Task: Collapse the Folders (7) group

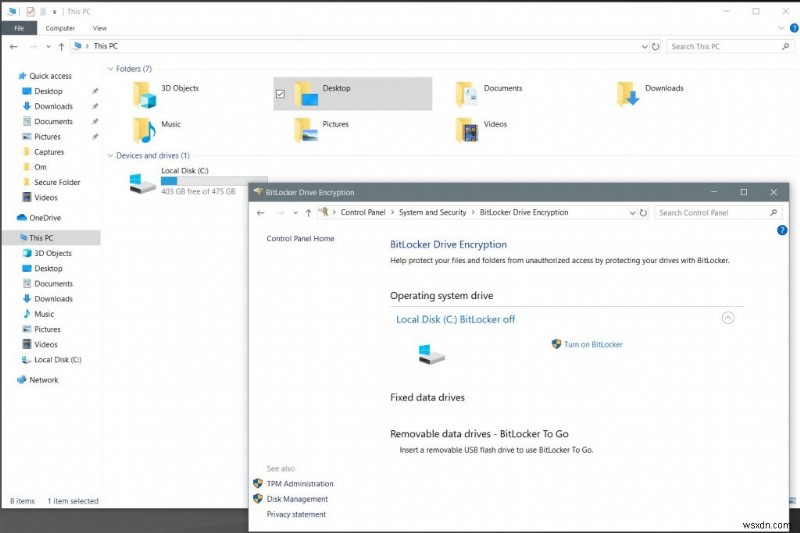Action: pos(110,69)
